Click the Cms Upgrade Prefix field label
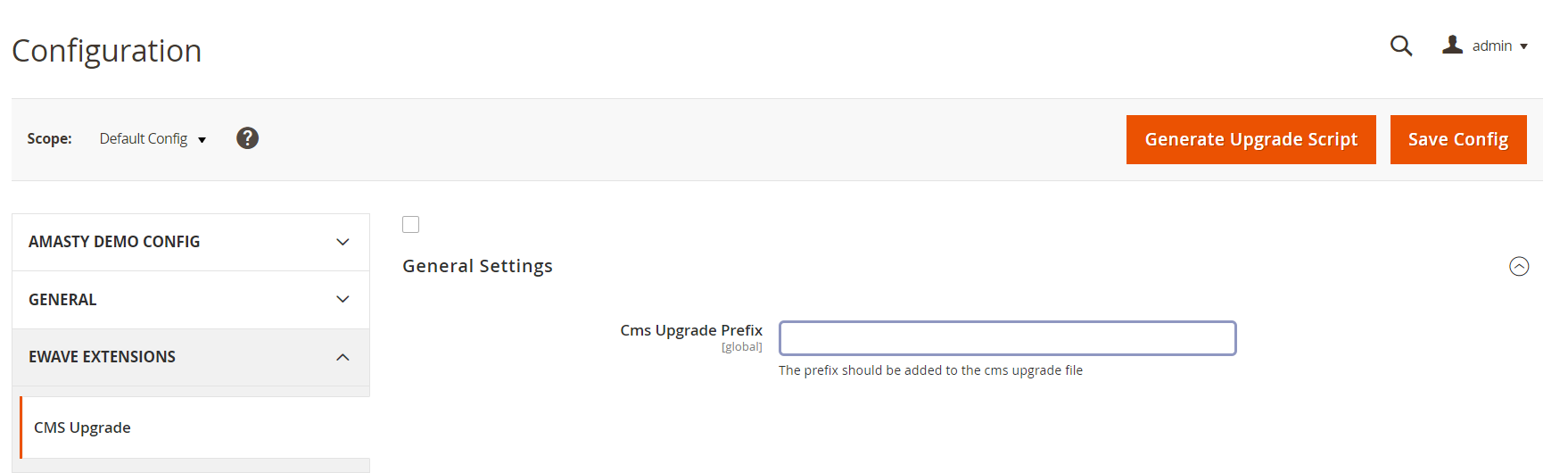This screenshot has height=473, width=1568. [x=691, y=330]
